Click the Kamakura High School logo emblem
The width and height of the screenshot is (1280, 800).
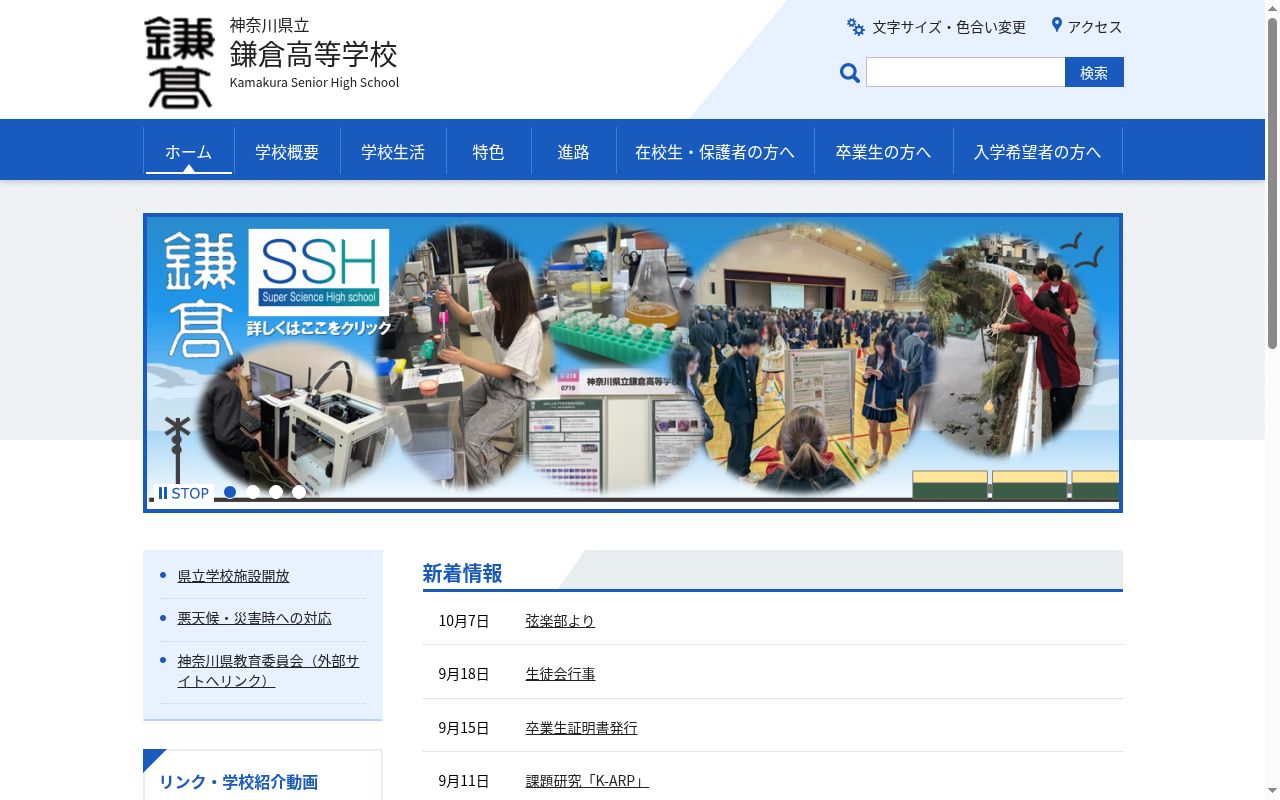[179, 62]
